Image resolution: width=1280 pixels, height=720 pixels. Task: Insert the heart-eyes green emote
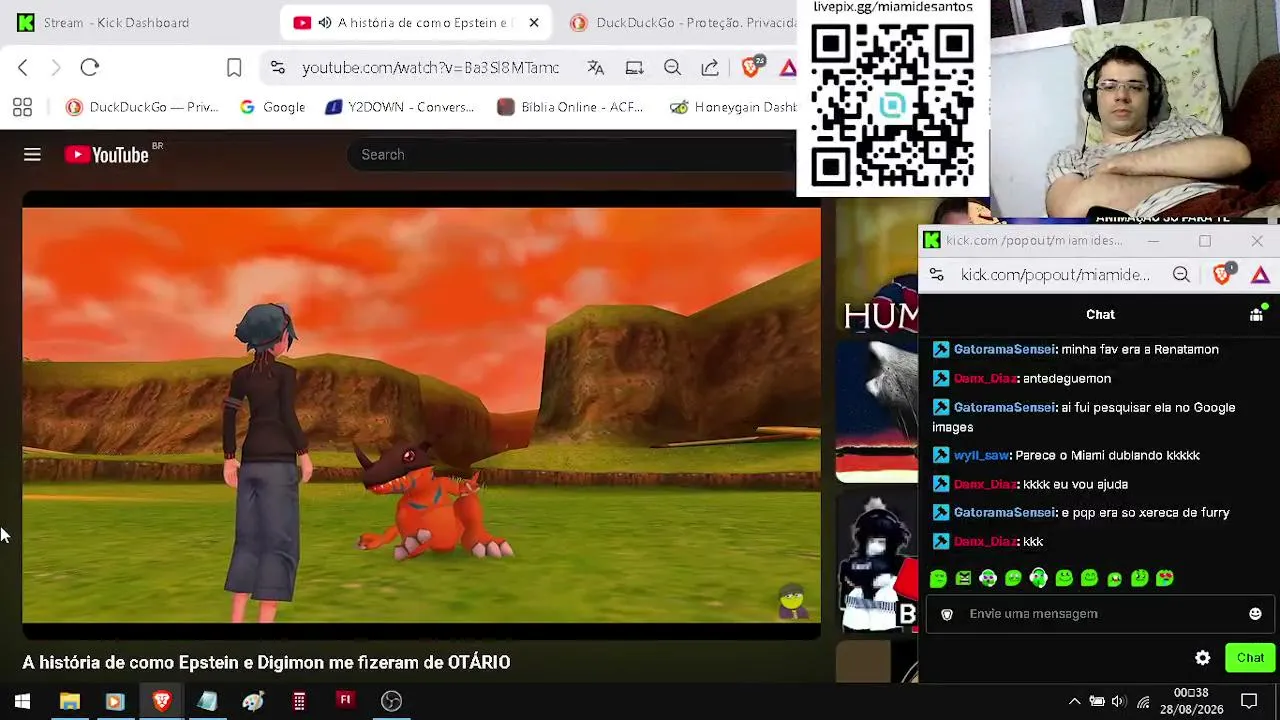tap(1165, 578)
